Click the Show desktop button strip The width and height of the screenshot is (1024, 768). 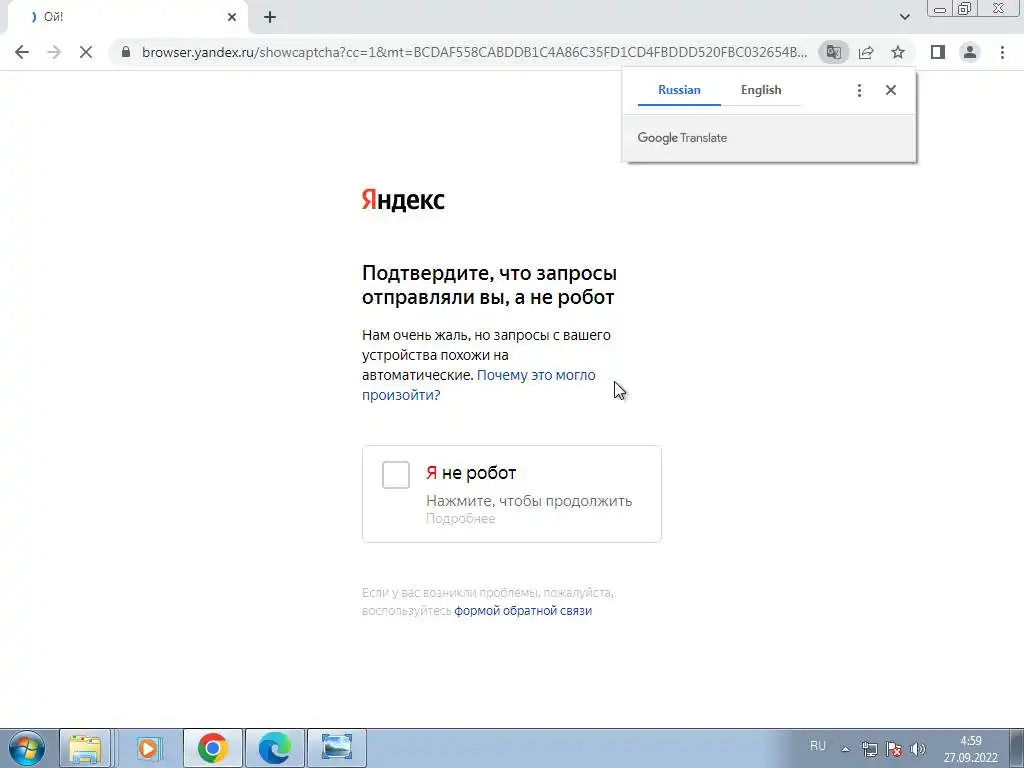click(1016, 748)
